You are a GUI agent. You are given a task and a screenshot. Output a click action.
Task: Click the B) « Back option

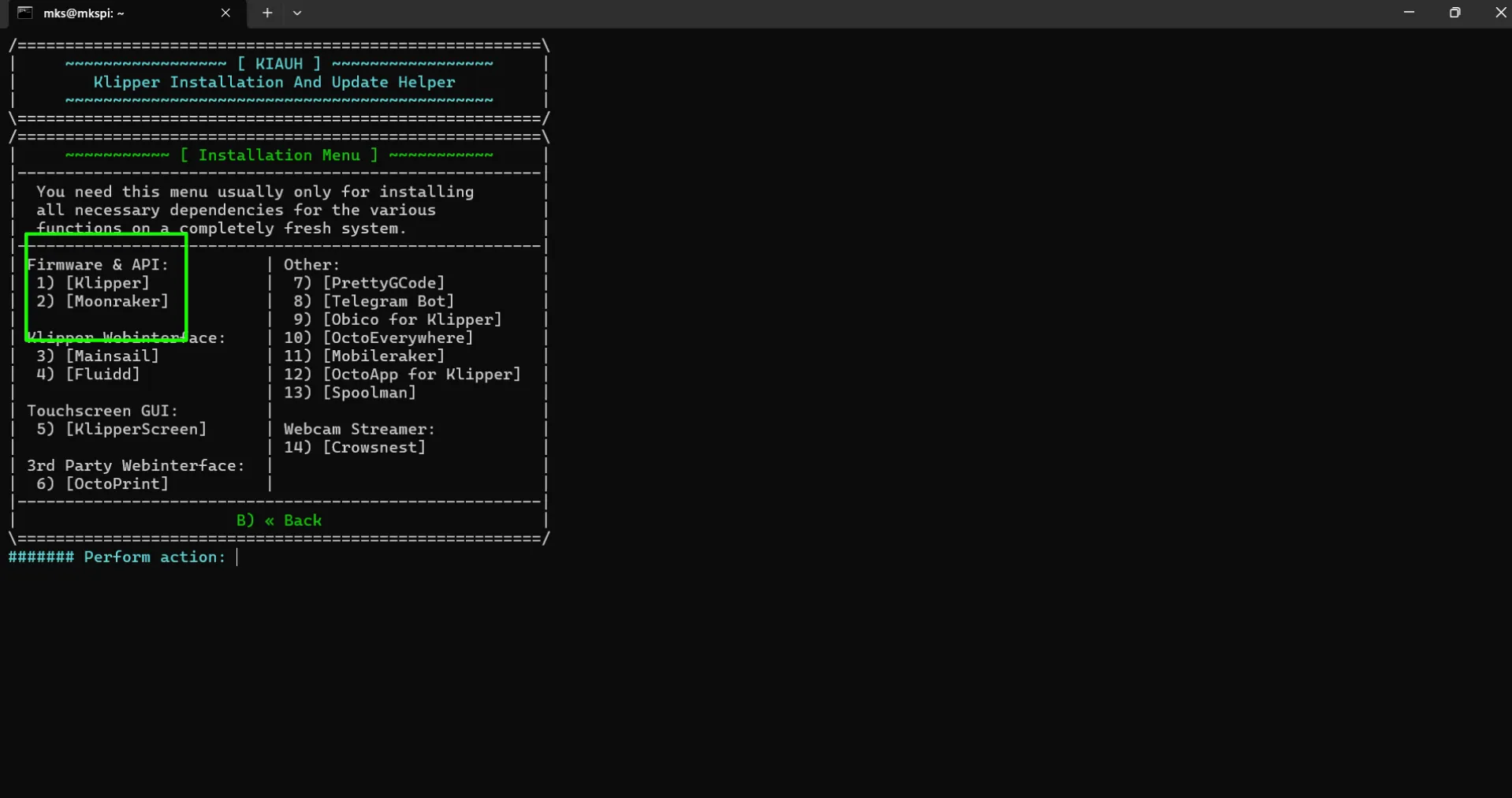pyautogui.click(x=279, y=520)
